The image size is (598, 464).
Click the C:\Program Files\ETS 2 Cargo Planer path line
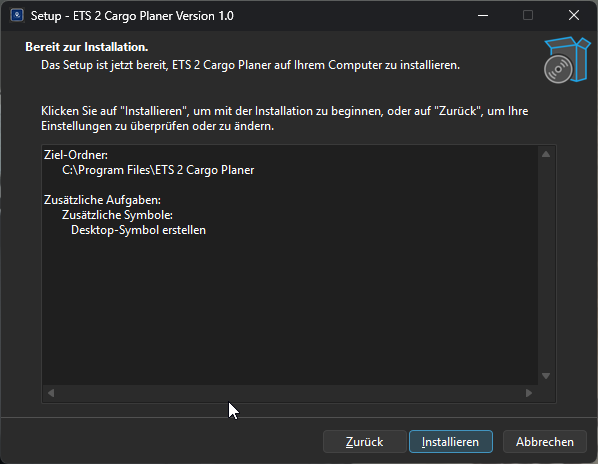click(x=158, y=170)
